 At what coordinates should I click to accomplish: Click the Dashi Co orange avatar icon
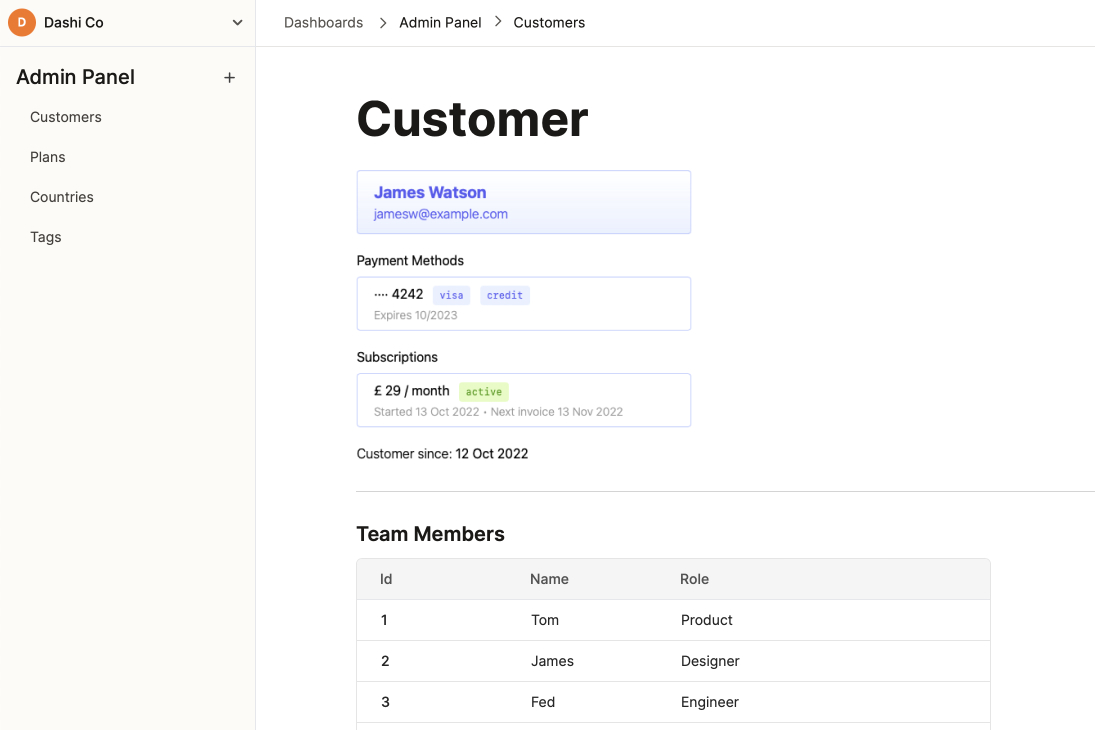[x=22, y=22]
